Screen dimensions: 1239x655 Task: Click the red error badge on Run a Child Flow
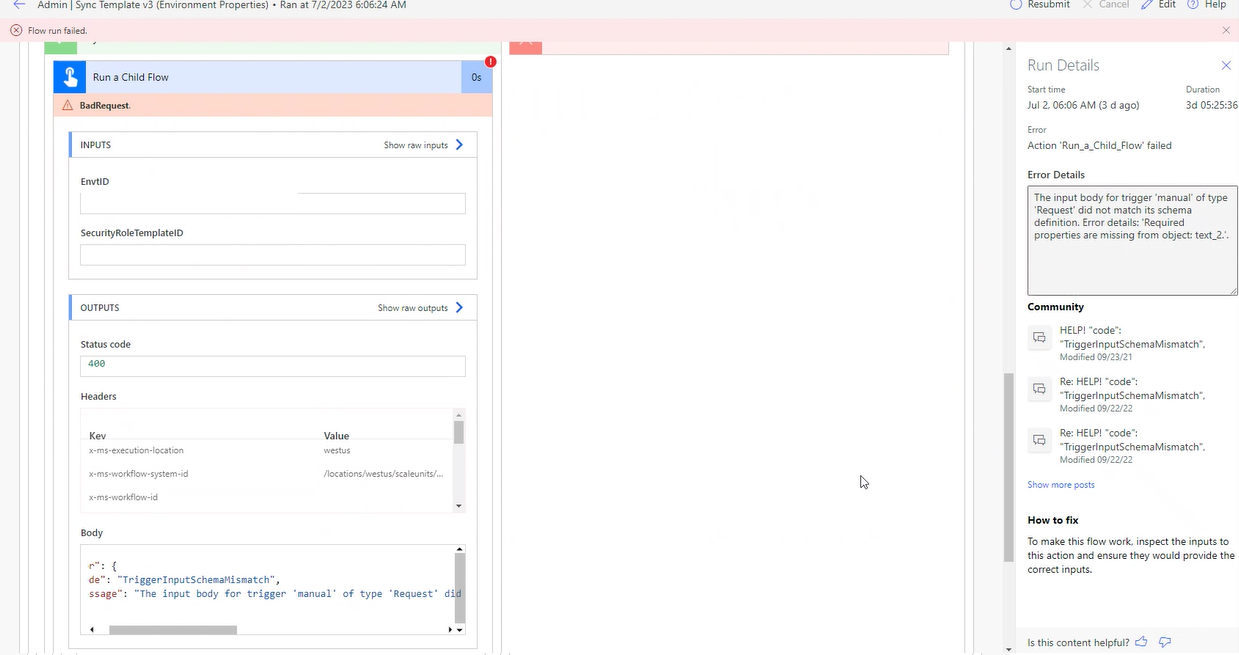[490, 61]
